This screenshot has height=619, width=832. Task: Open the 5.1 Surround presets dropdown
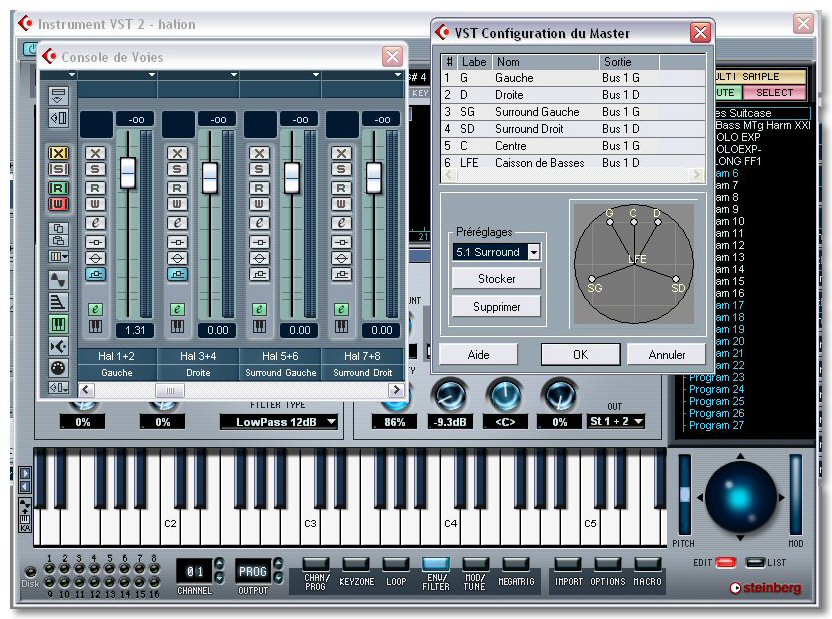(534, 252)
